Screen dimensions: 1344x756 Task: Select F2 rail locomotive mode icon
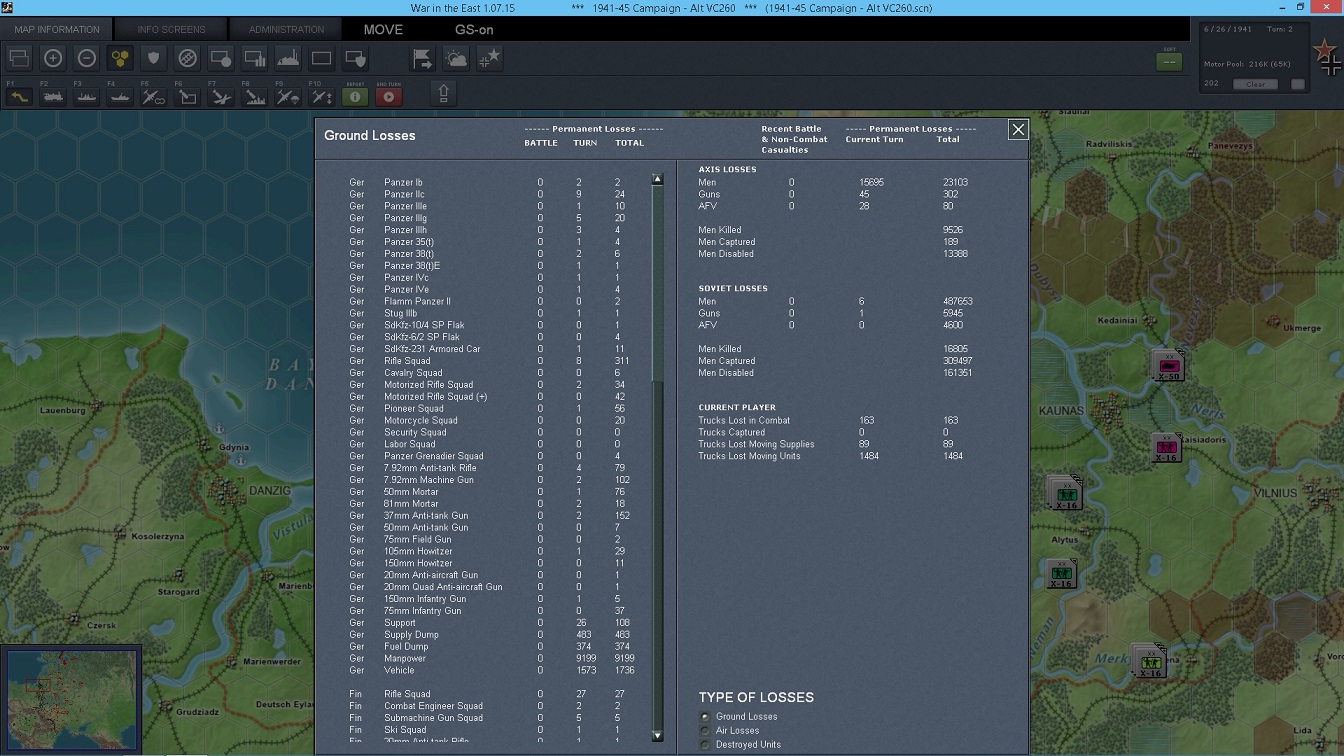click(x=53, y=96)
